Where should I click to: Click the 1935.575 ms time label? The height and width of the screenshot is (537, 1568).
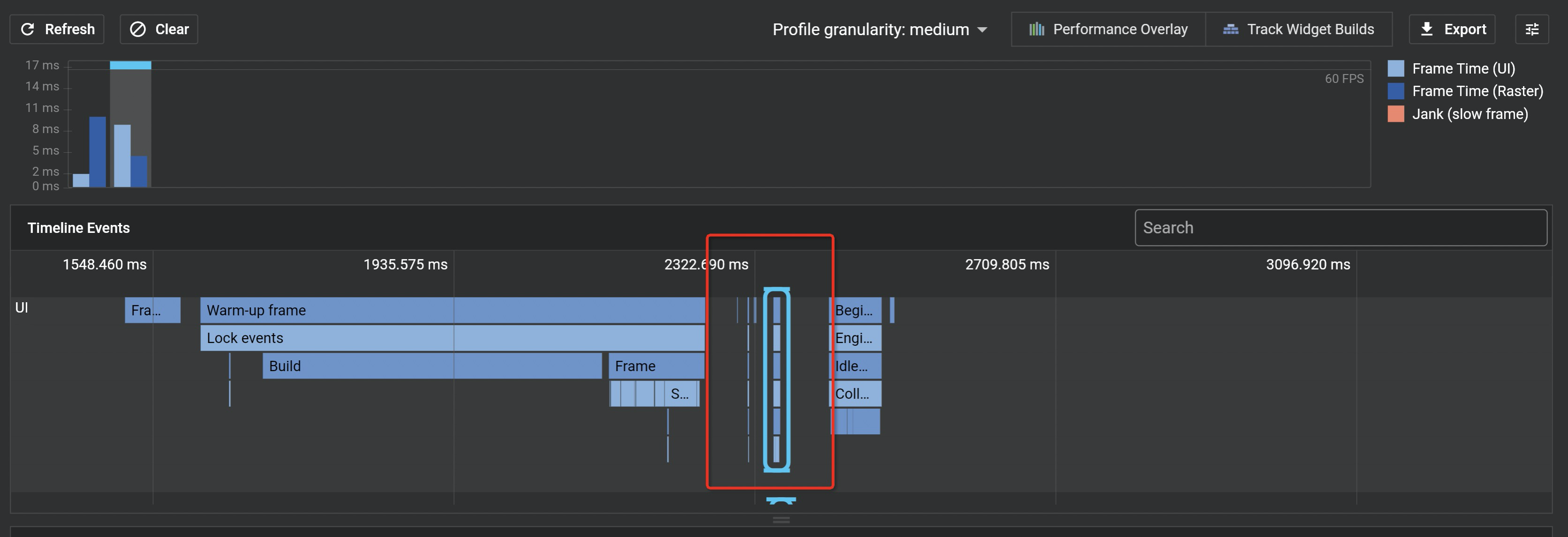[x=406, y=265]
